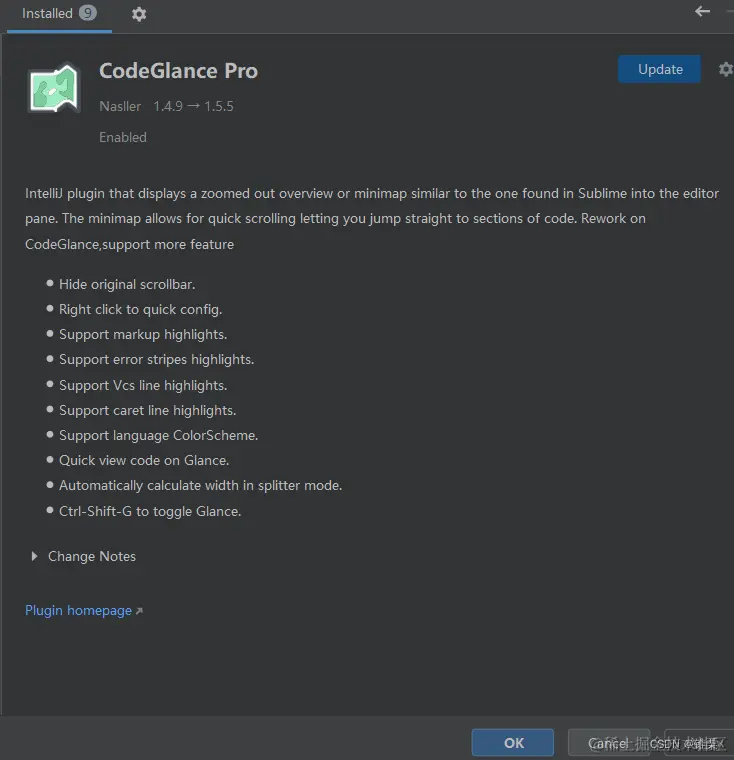Click the IntelliJ plugin description paragraph
Image resolution: width=734 pixels, height=760 pixels.
372,219
